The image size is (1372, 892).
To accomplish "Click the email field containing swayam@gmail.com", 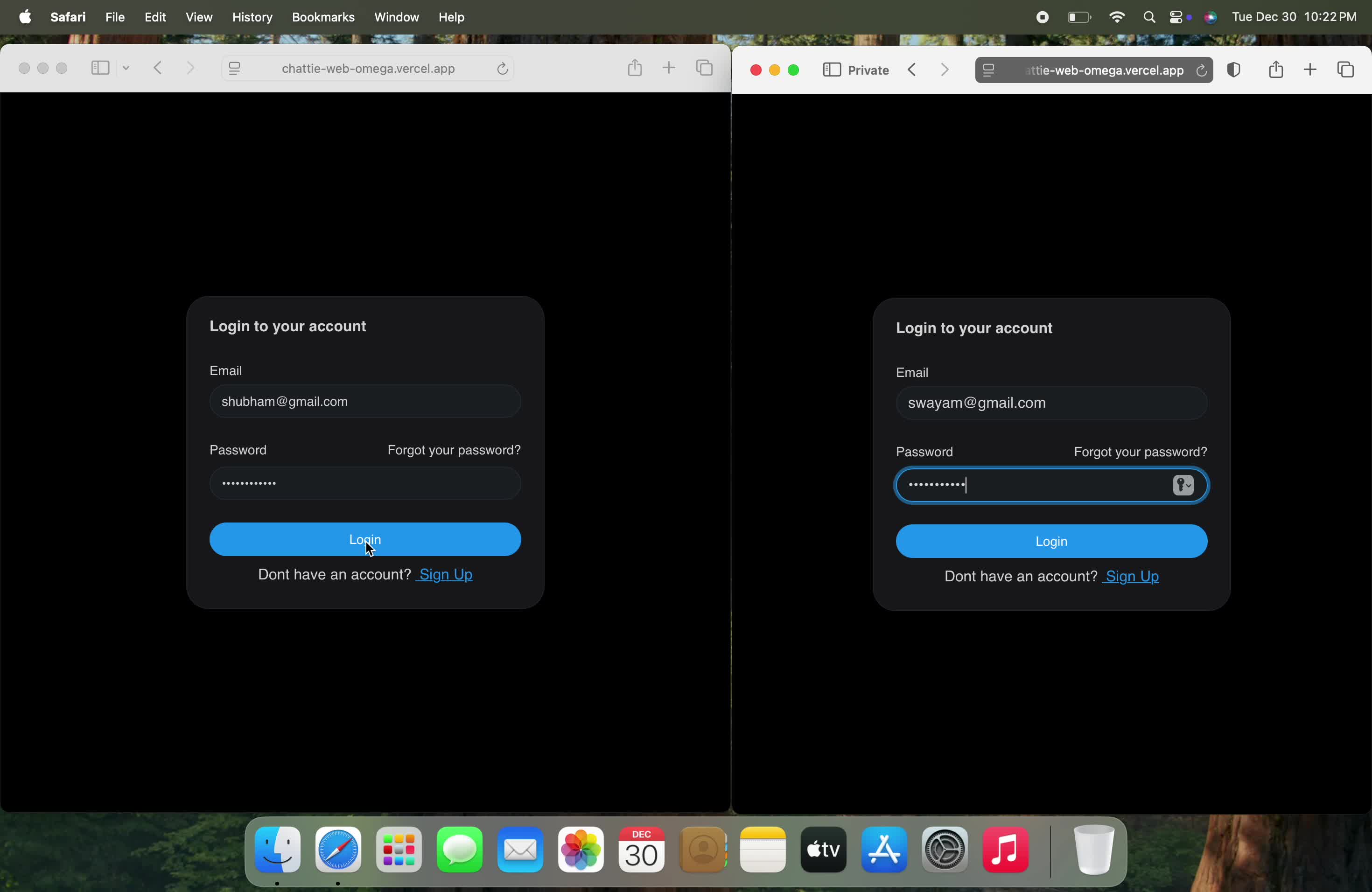I will point(1051,404).
